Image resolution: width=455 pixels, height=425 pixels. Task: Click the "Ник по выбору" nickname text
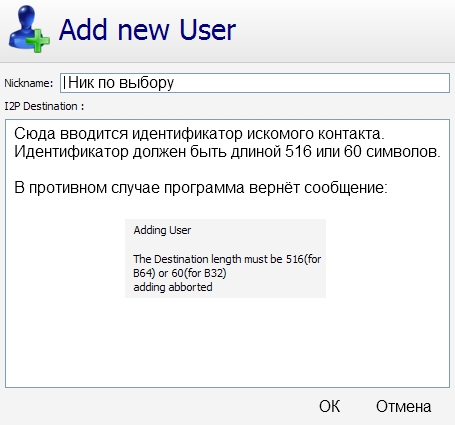[121, 83]
